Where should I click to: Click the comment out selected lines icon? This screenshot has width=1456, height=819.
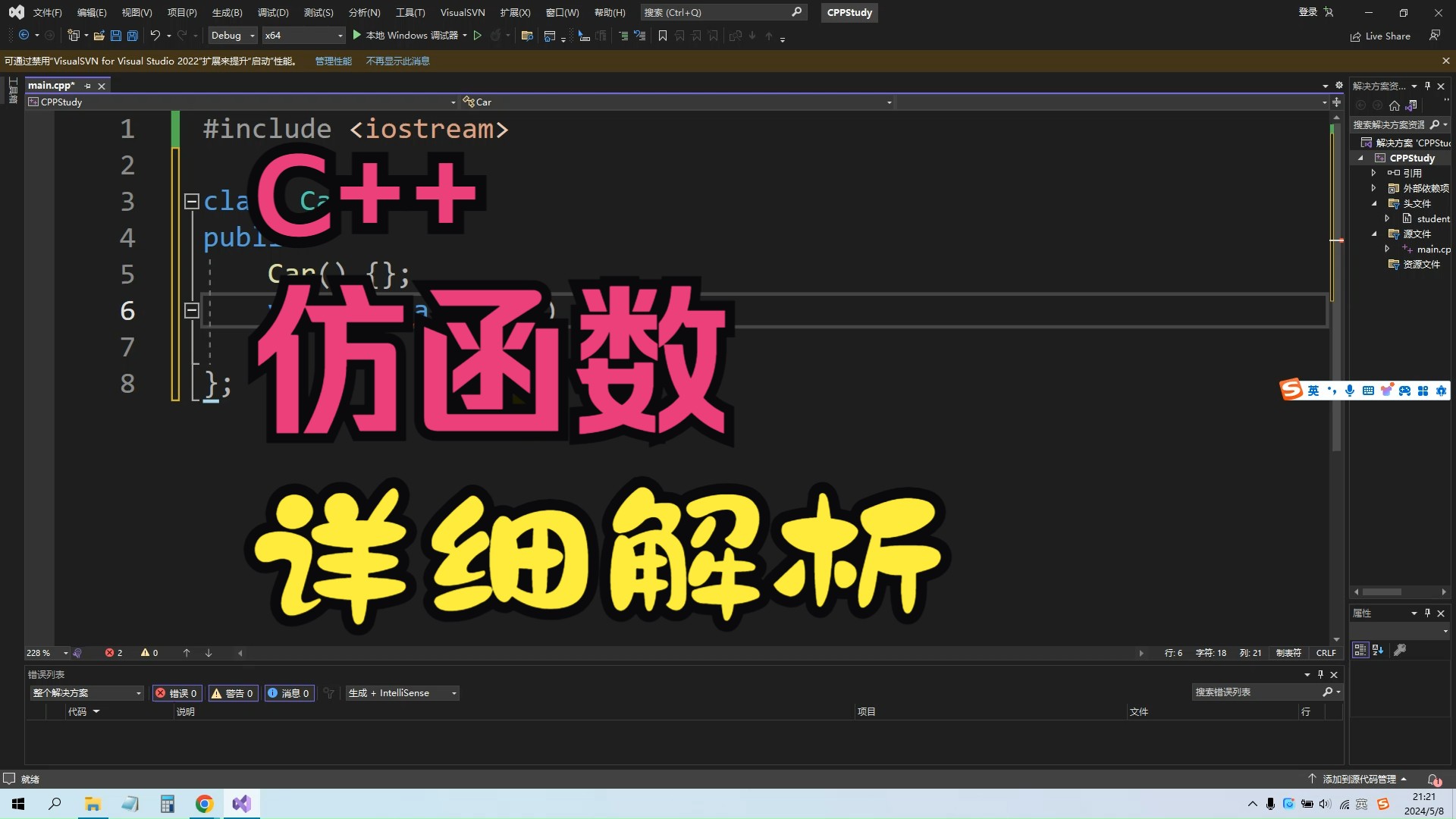pyautogui.click(x=623, y=36)
